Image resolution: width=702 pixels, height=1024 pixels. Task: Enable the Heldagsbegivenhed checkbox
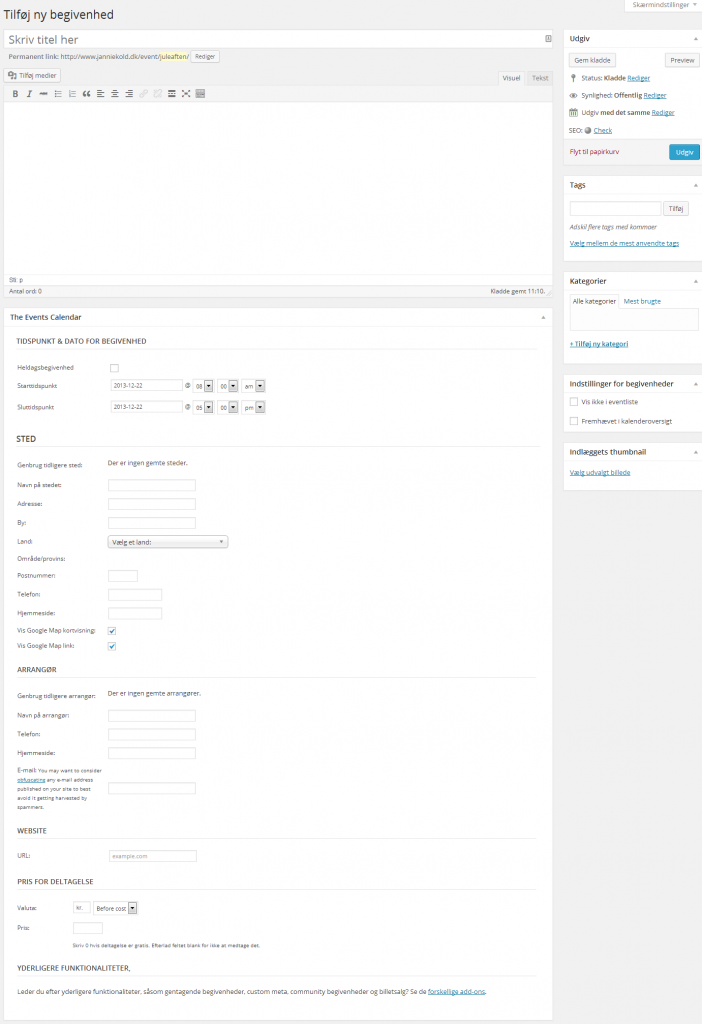114,368
